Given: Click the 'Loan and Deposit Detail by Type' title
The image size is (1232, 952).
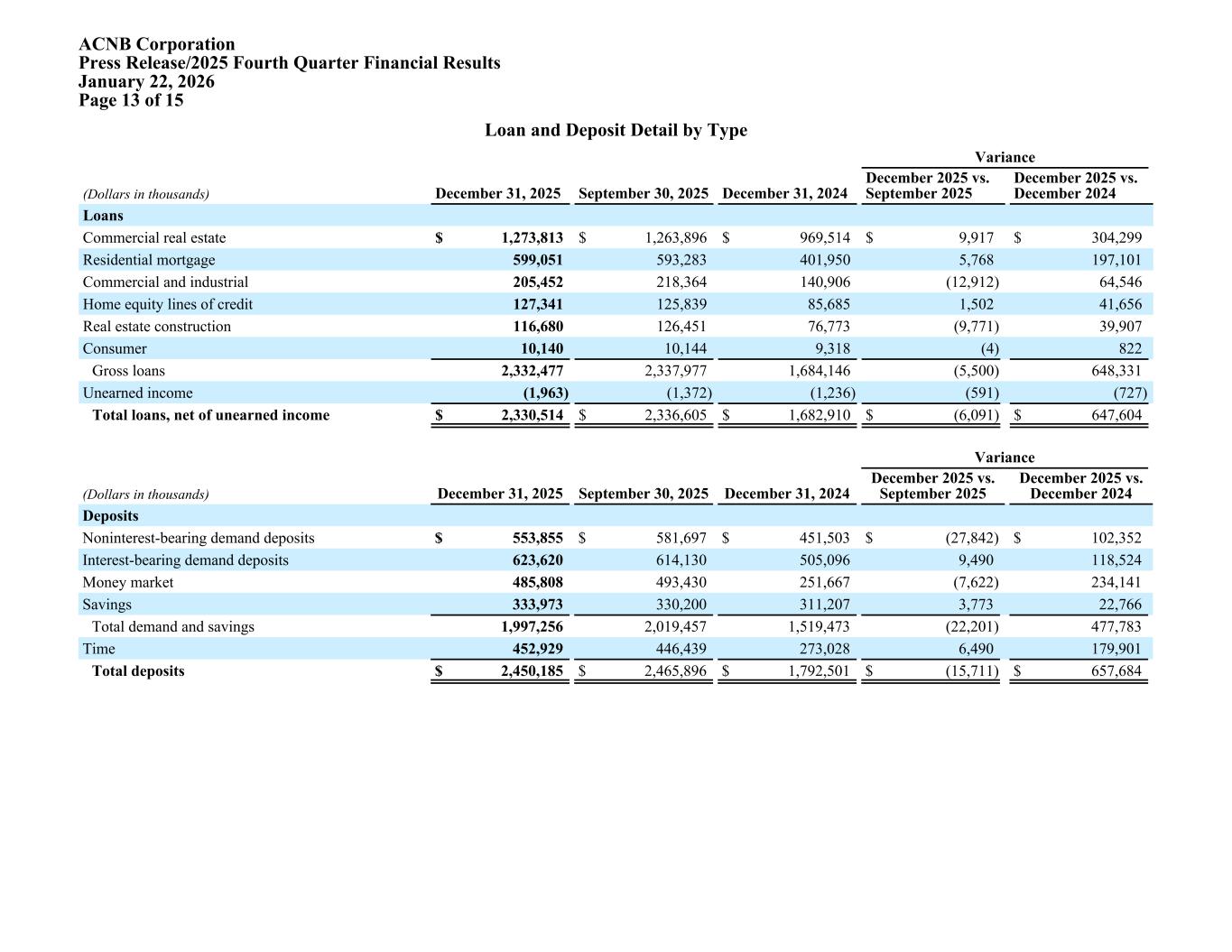Looking at the screenshot, I should pos(616,130).
